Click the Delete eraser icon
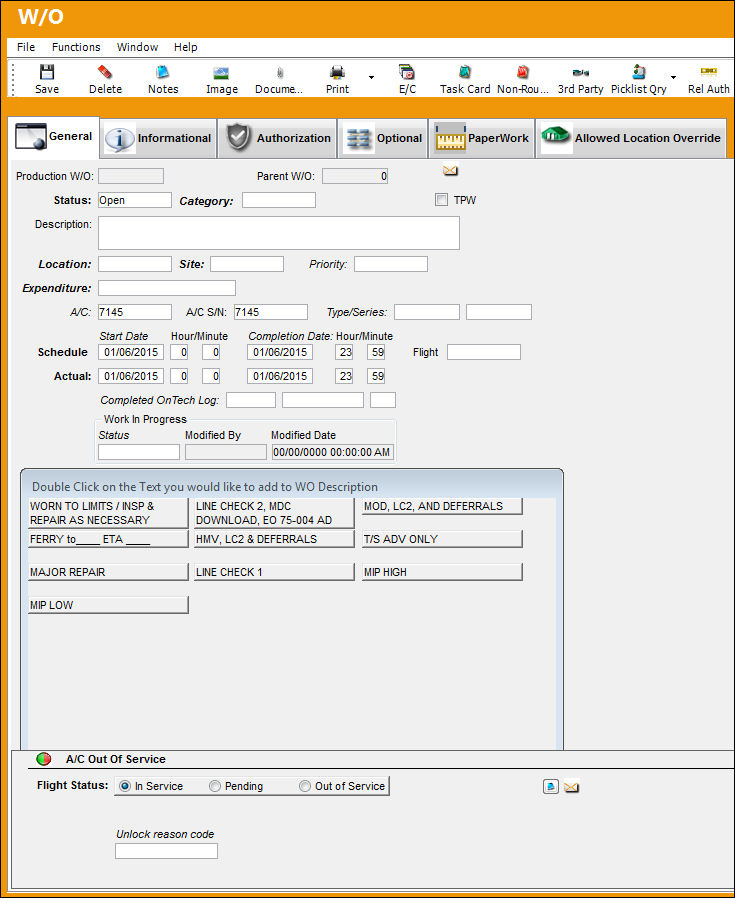This screenshot has width=735, height=898. (105, 72)
